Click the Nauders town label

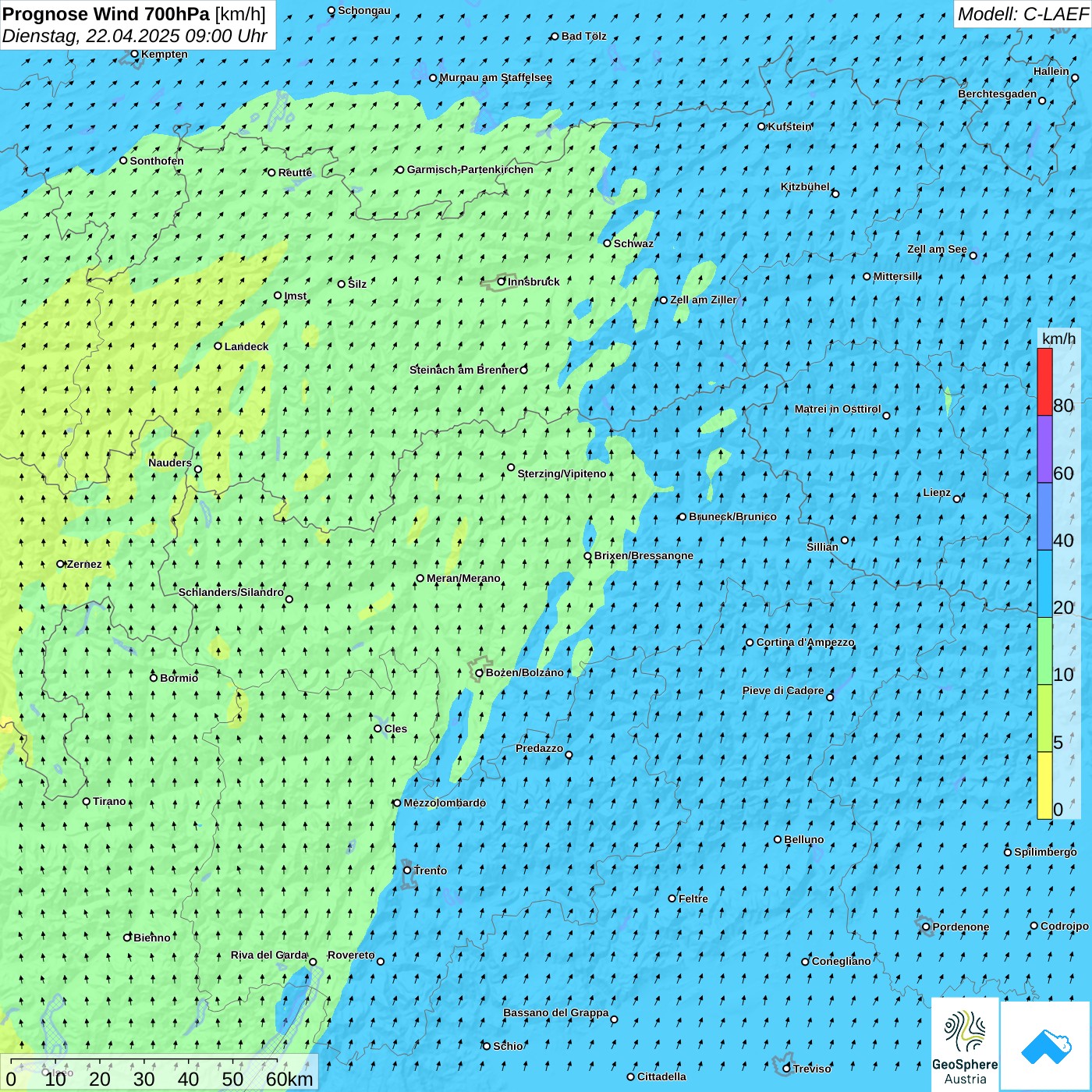(x=169, y=463)
